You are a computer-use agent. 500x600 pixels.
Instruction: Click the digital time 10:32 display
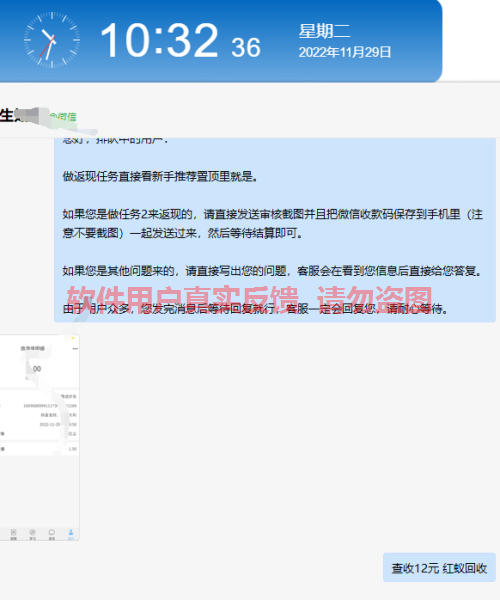(159, 40)
